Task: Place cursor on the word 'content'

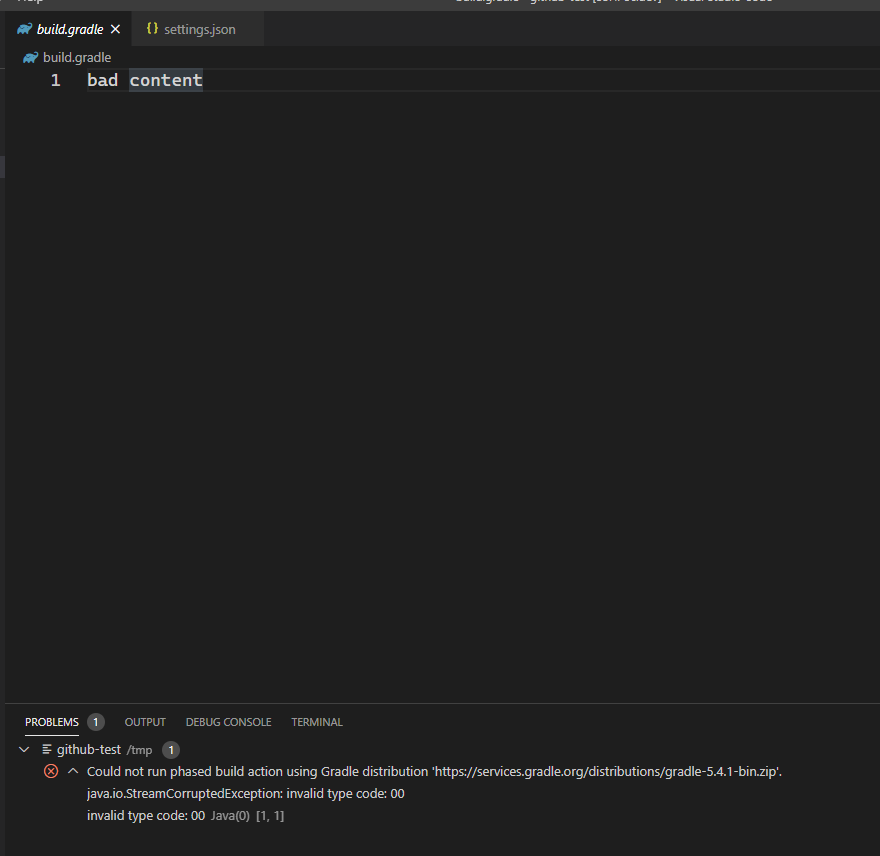Action: pyautogui.click(x=166, y=80)
